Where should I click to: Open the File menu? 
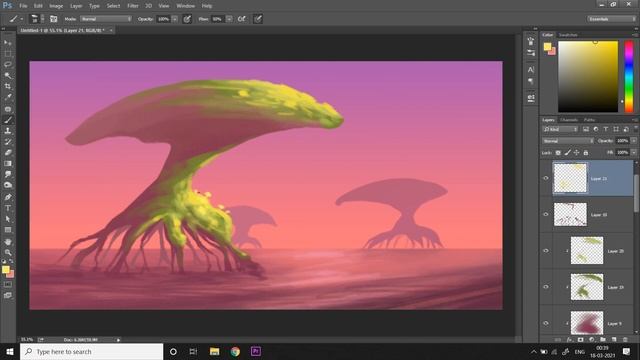(23, 6)
